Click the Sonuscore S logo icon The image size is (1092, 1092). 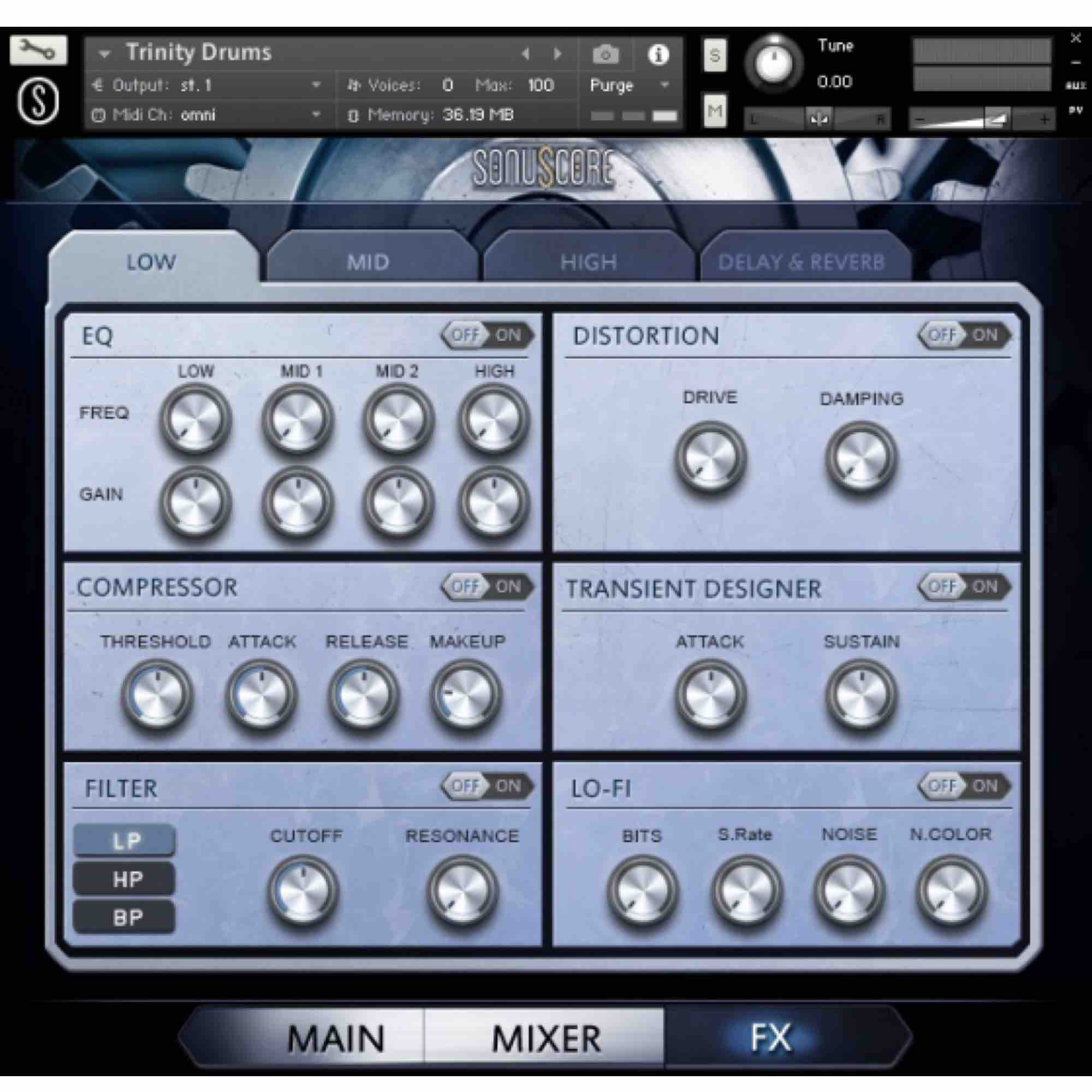38,102
